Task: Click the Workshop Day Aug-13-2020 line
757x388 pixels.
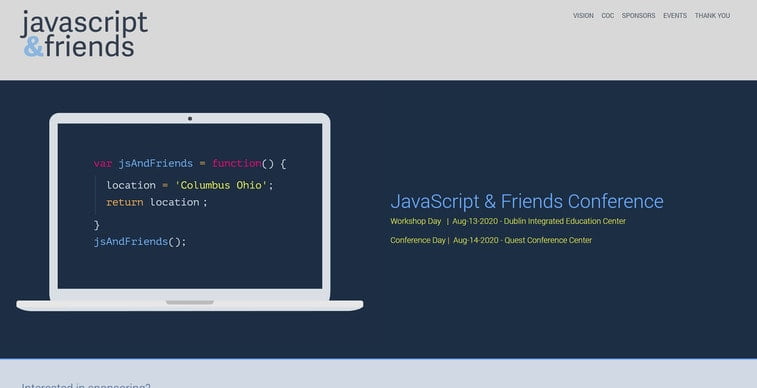Action: (x=508, y=221)
